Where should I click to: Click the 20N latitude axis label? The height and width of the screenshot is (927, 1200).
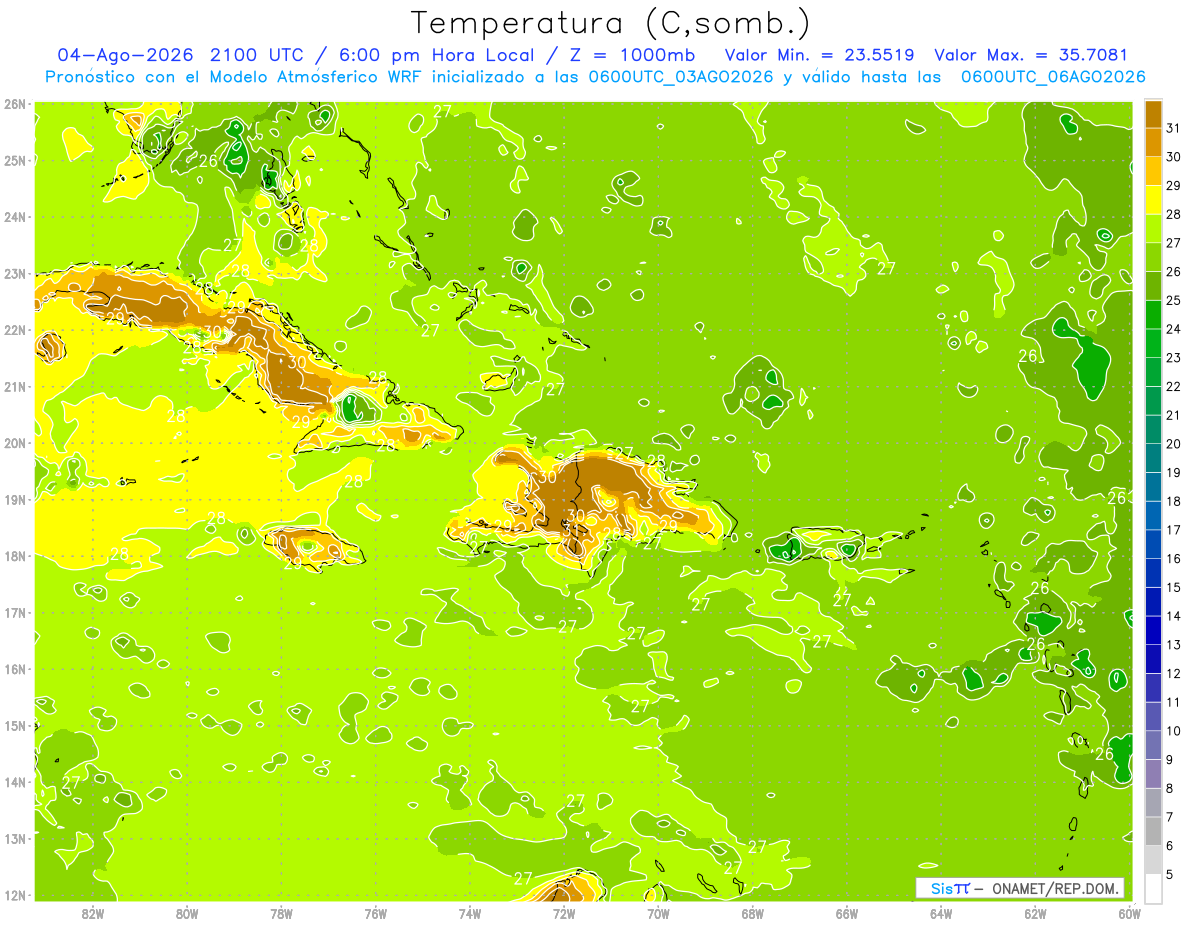(14, 443)
